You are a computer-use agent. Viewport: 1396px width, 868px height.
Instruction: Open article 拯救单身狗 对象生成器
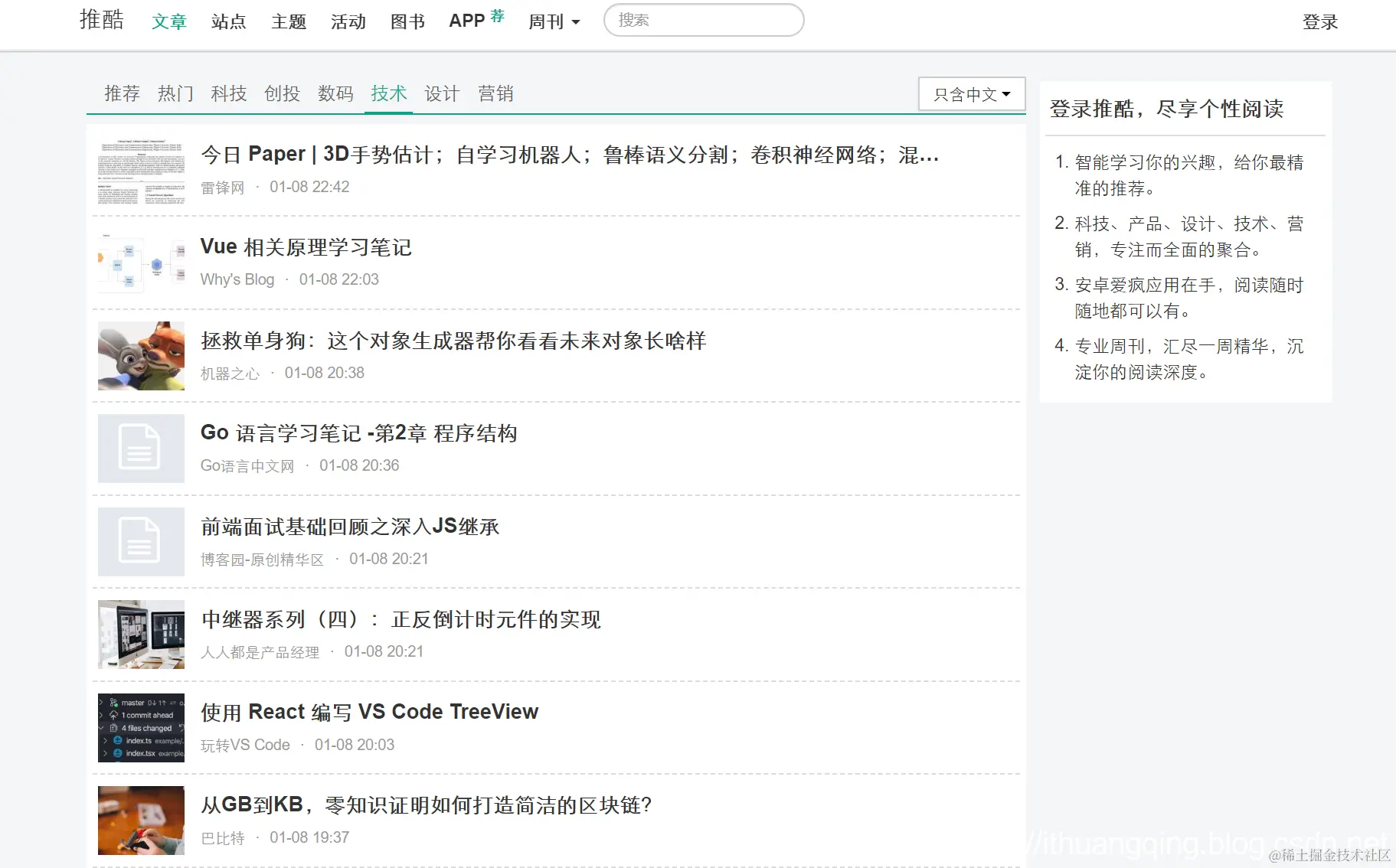pos(453,341)
